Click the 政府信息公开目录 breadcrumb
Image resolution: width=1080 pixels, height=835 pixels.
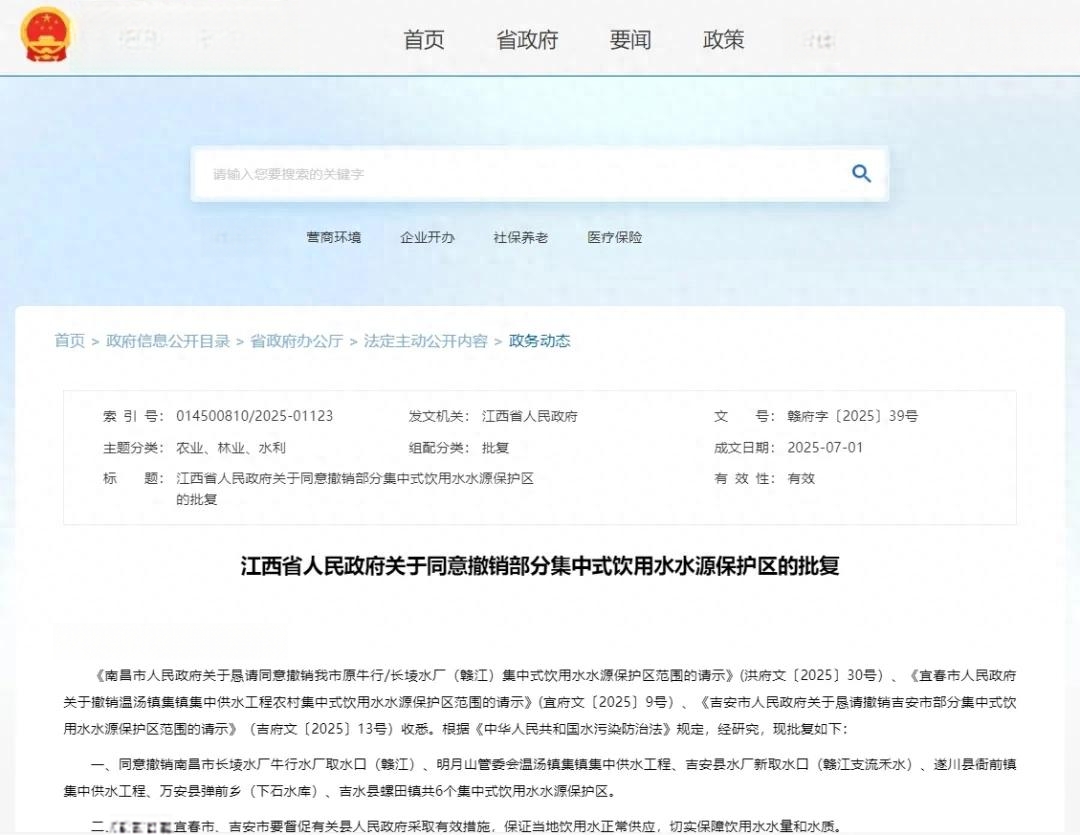[168, 341]
